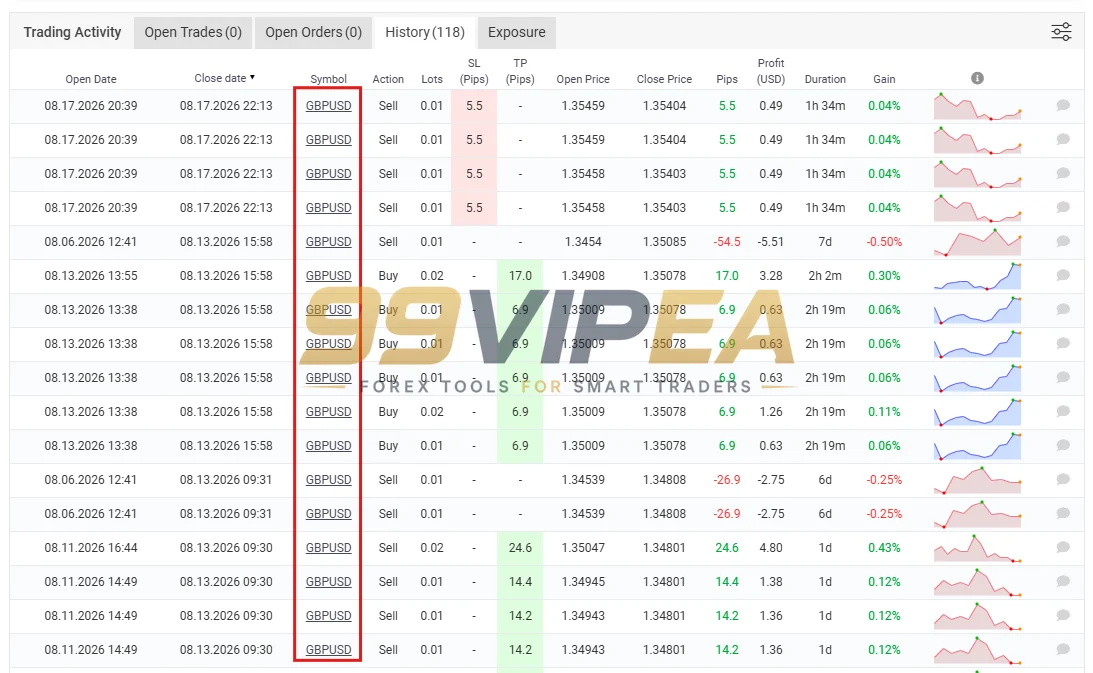Click the 7d duration cell
Screen dimensions: 1093x673
(x=825, y=241)
